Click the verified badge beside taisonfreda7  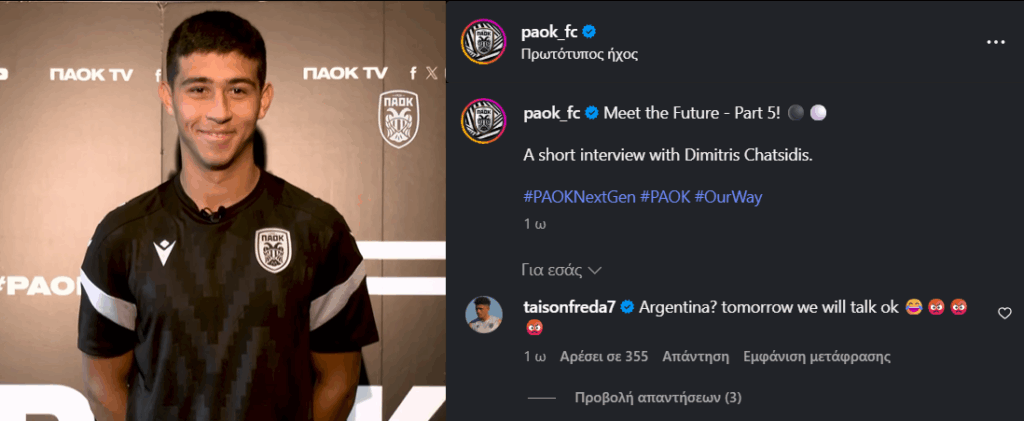pyautogui.click(x=627, y=307)
